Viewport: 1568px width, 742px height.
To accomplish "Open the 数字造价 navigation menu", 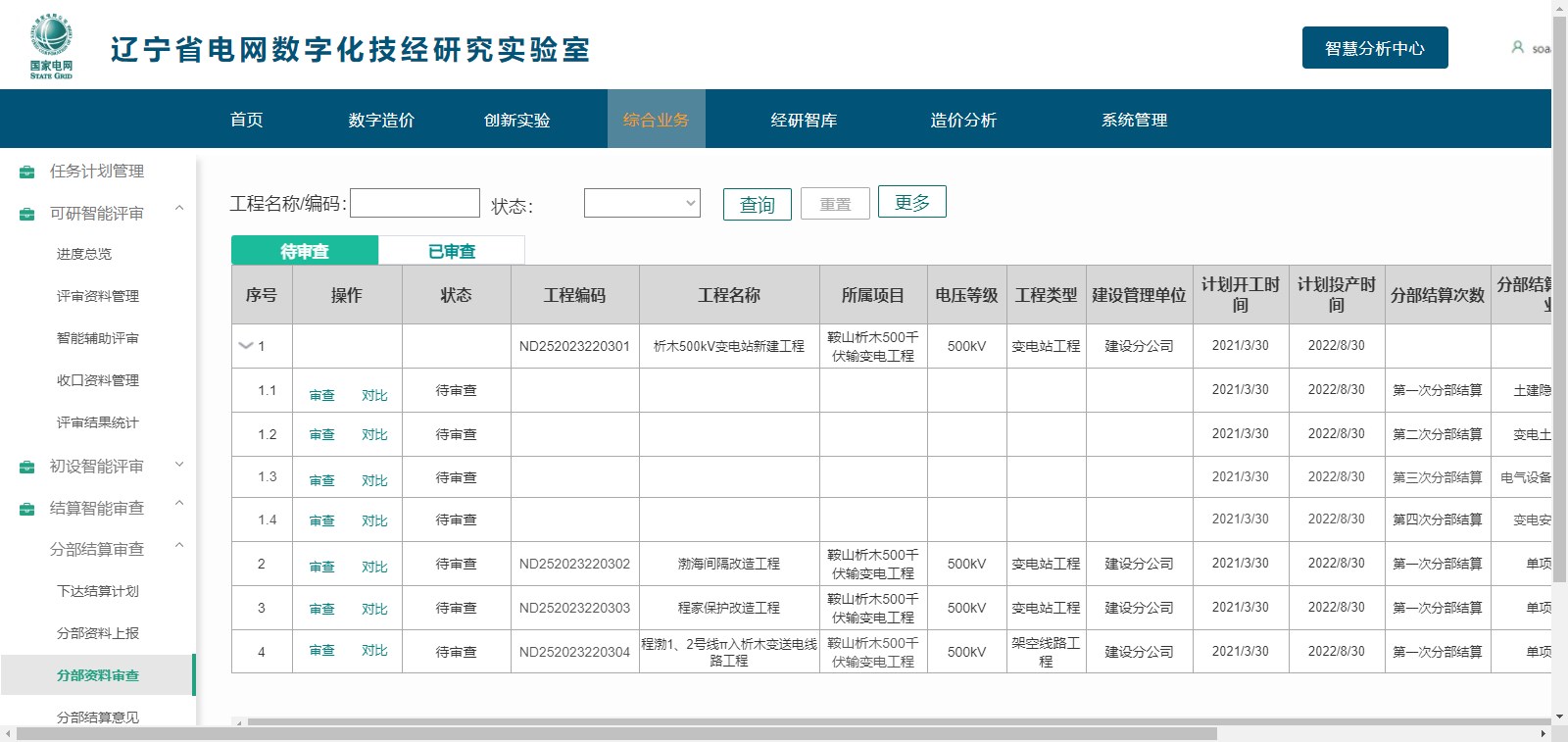I will coord(381,120).
